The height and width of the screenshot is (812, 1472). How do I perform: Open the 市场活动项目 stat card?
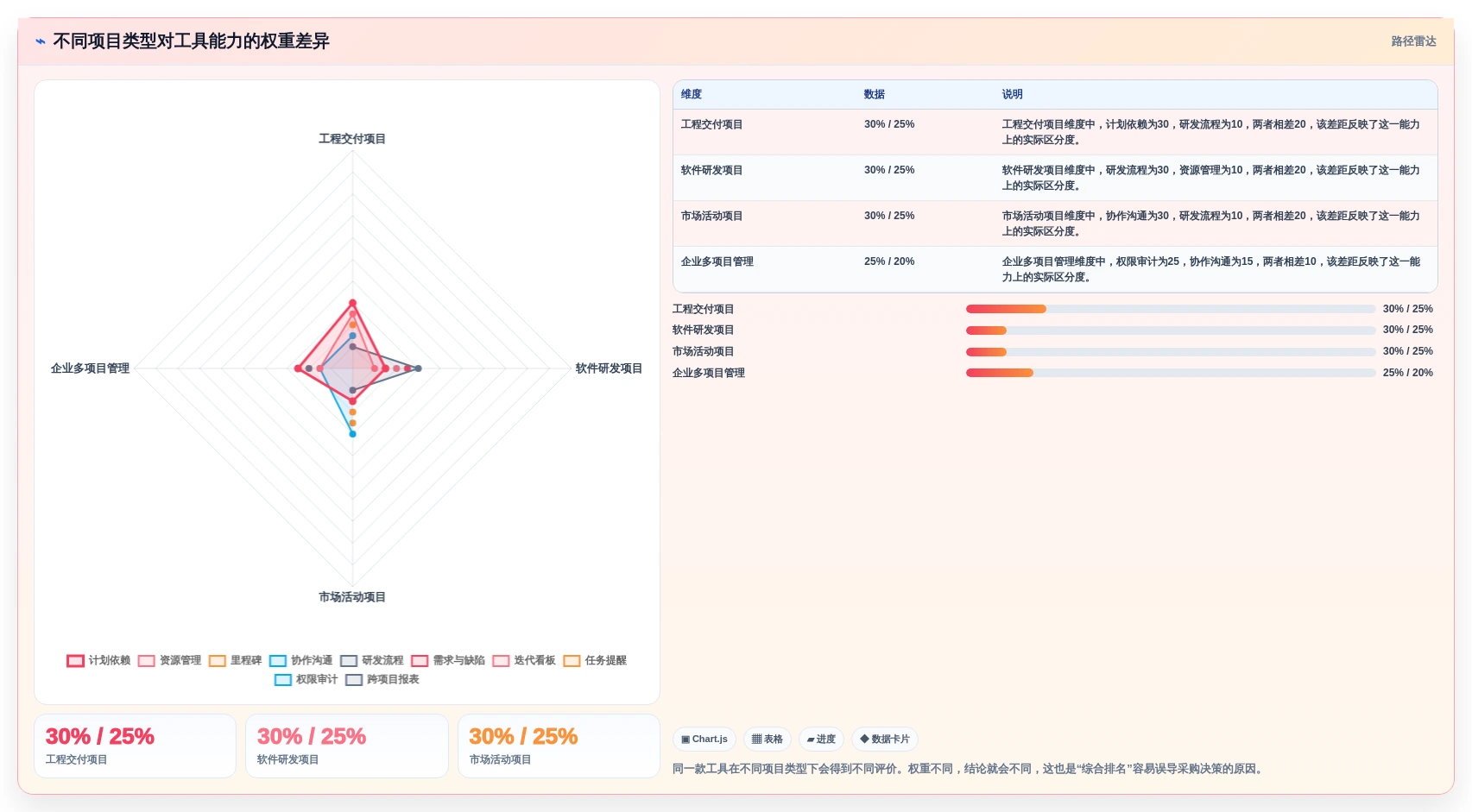point(559,746)
